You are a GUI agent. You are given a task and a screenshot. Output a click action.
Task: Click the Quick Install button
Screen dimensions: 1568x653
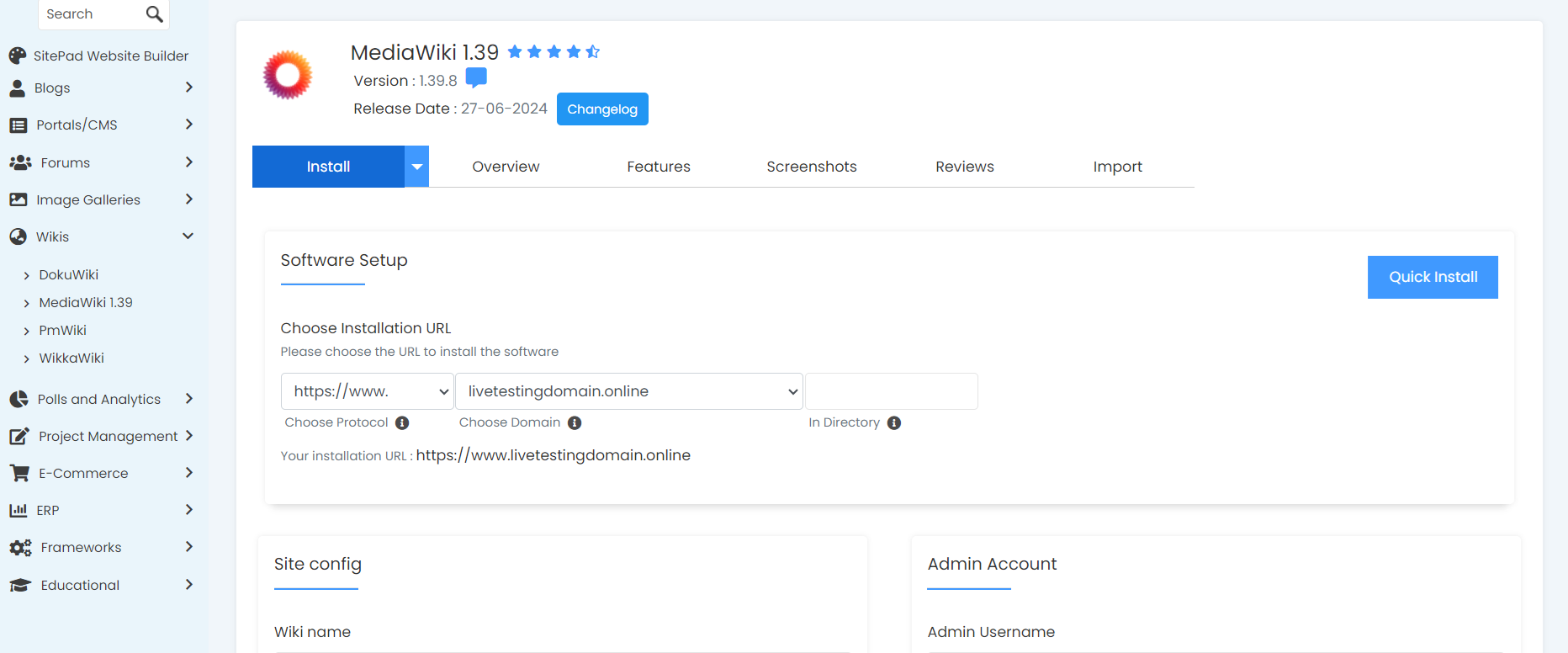pos(1433,277)
